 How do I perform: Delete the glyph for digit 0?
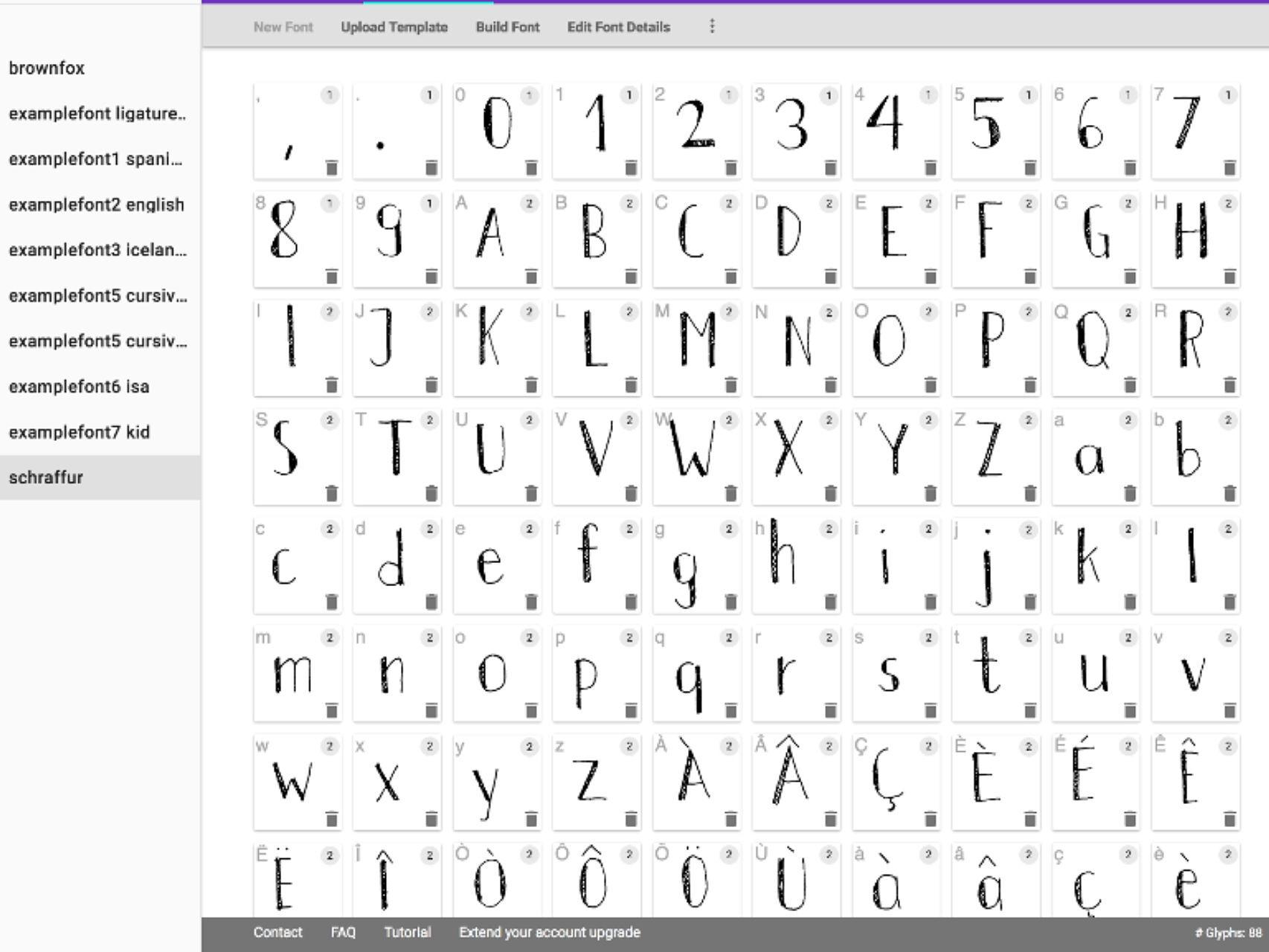531,168
